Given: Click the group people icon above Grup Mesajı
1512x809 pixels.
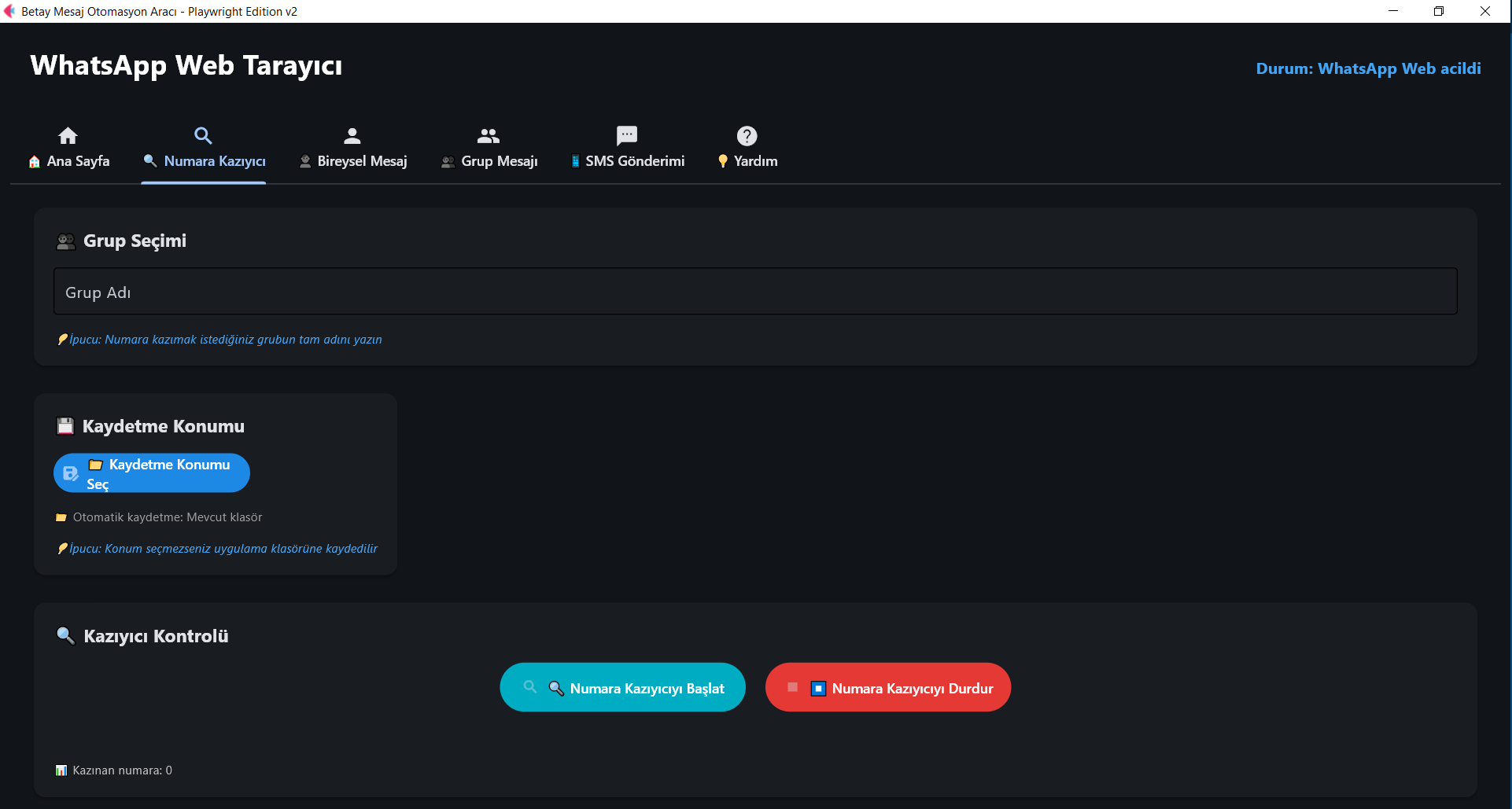Looking at the screenshot, I should coord(489,135).
